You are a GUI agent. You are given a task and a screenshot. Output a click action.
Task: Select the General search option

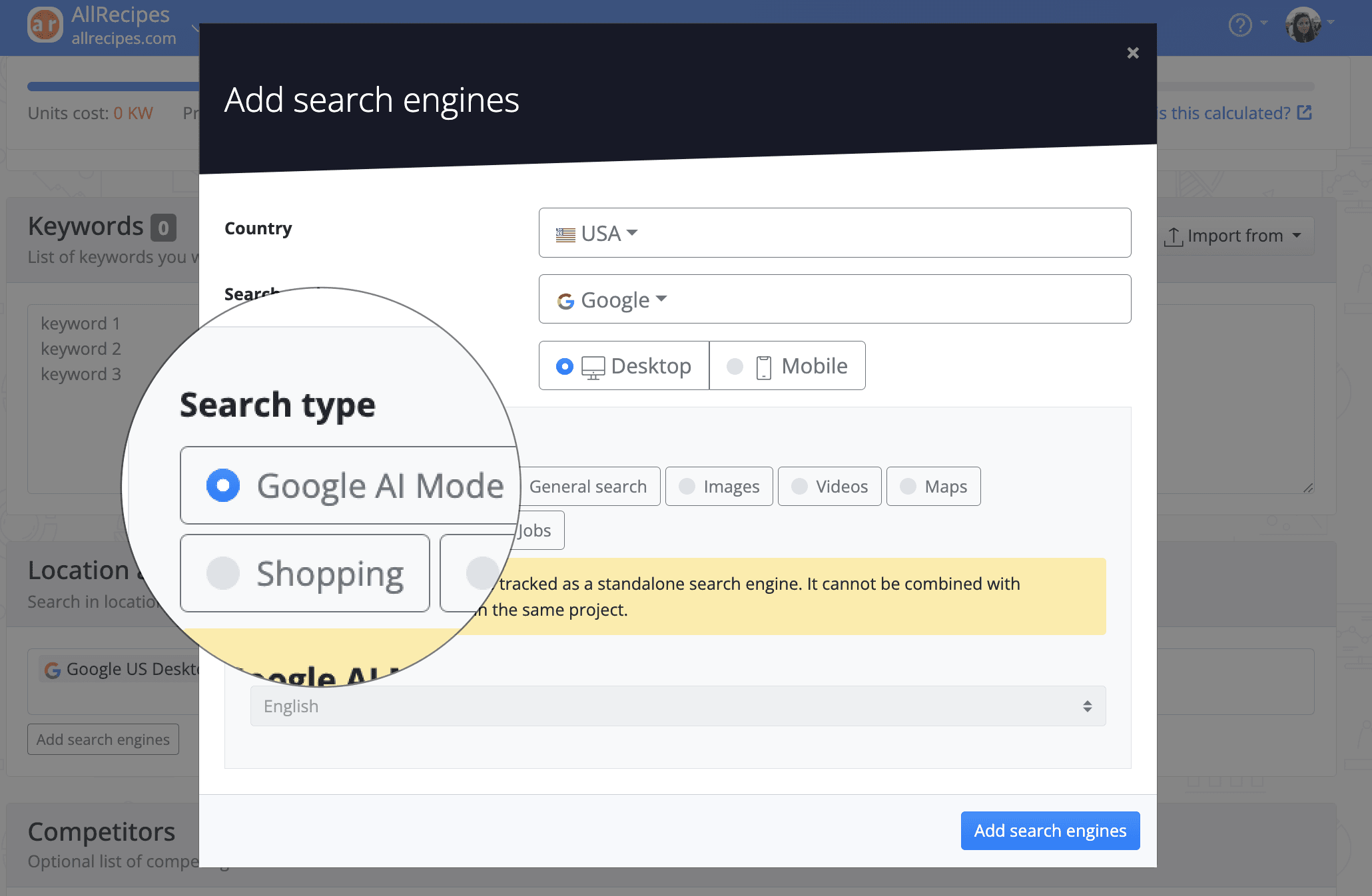pos(588,487)
